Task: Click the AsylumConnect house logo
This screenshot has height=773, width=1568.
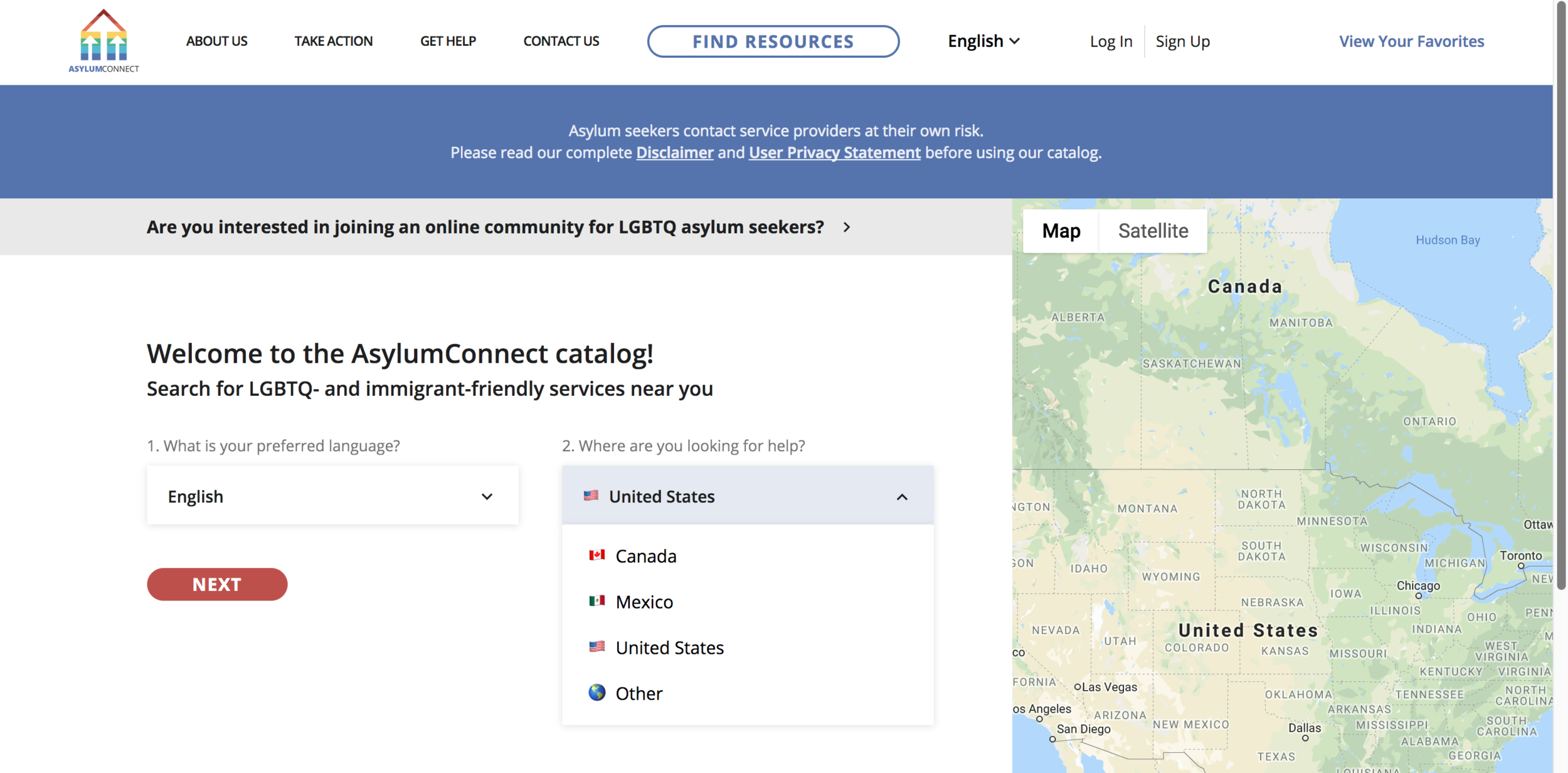Action: pyautogui.click(x=103, y=41)
